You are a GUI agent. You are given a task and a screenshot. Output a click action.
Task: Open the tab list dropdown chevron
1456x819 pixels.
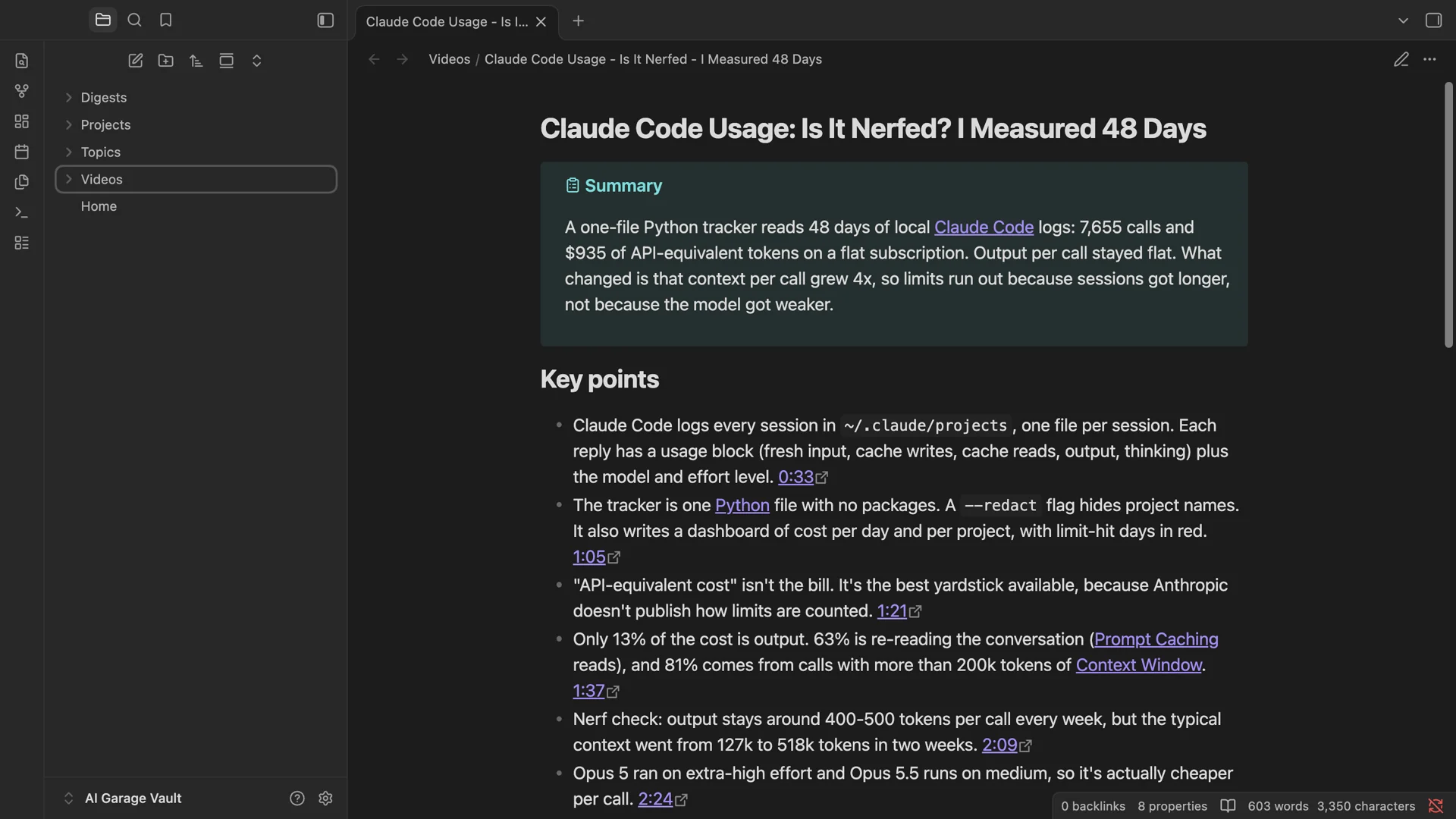pyautogui.click(x=1403, y=20)
